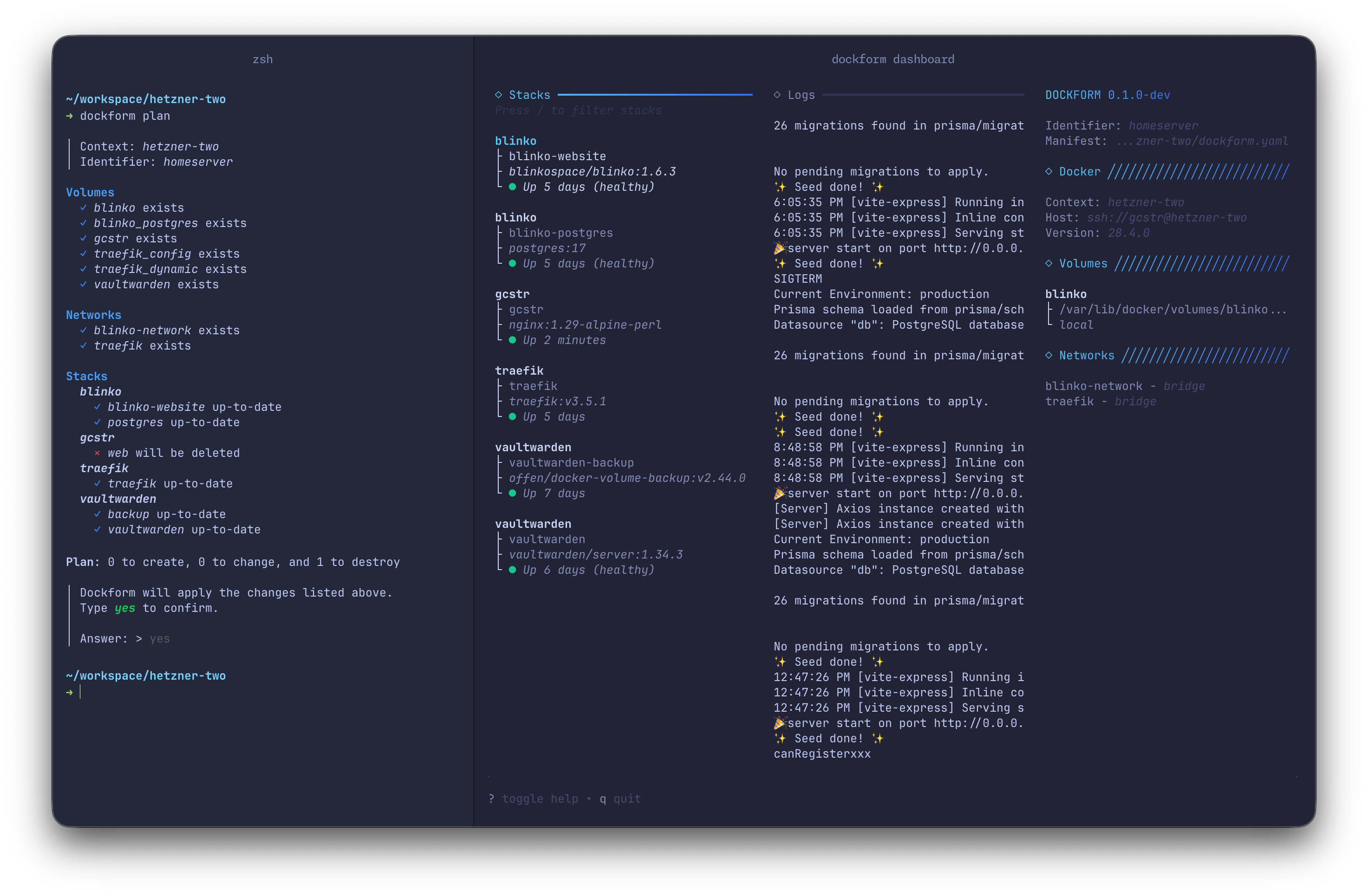Click checkmark beside traefik_dynamic volume

(x=83, y=269)
